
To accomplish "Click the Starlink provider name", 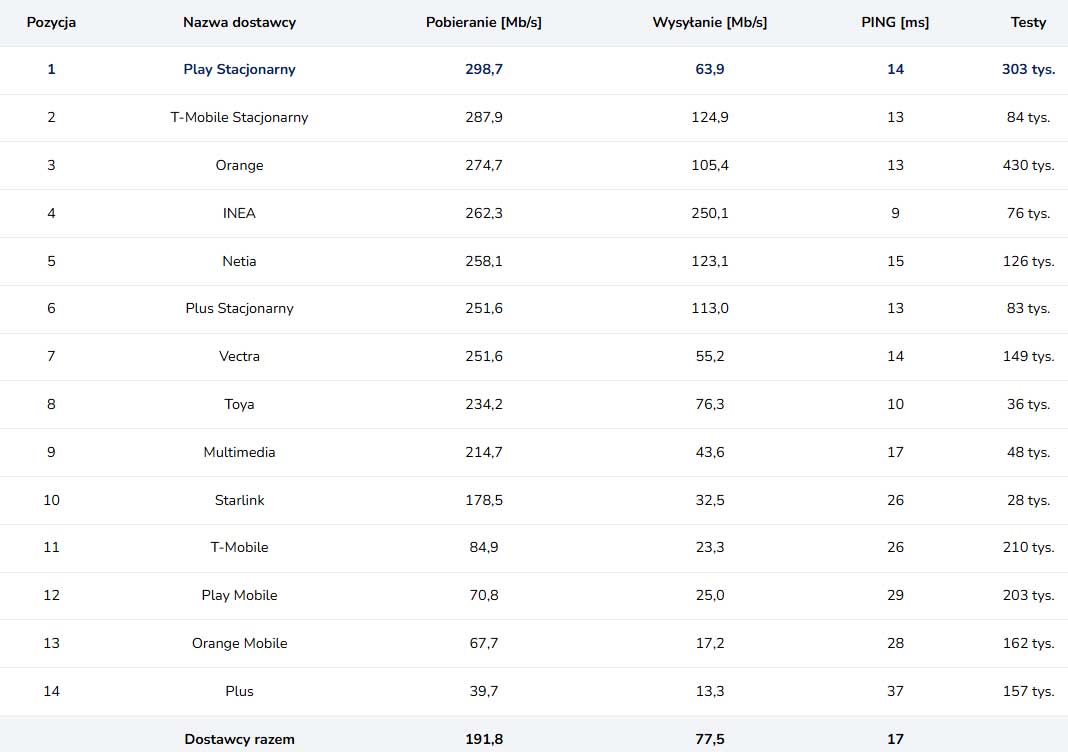I will click(239, 500).
